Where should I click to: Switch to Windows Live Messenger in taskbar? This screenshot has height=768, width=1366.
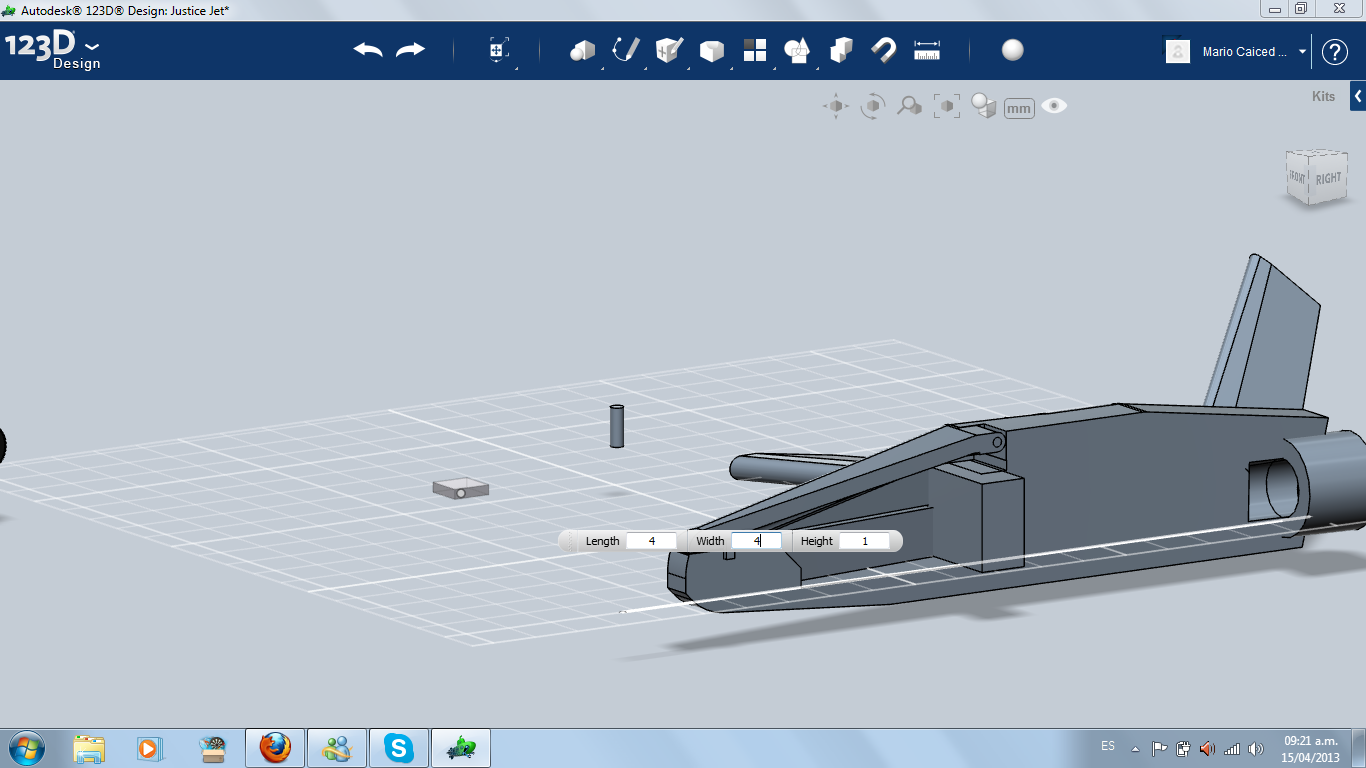[x=337, y=748]
